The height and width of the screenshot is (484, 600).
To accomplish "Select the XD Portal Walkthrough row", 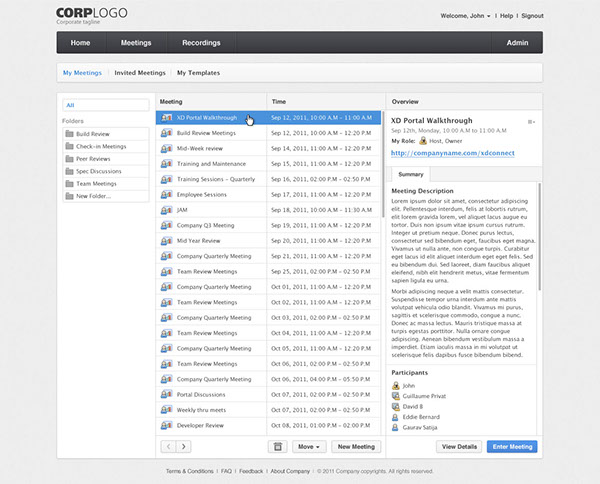I will point(268,117).
